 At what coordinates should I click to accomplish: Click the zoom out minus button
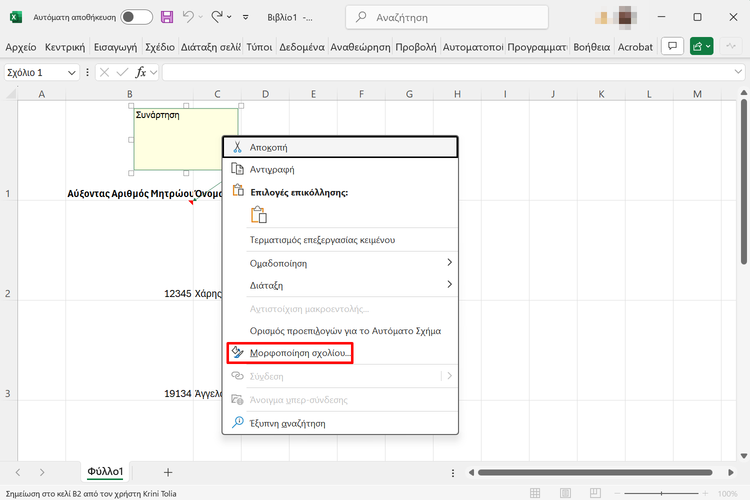click(618, 493)
